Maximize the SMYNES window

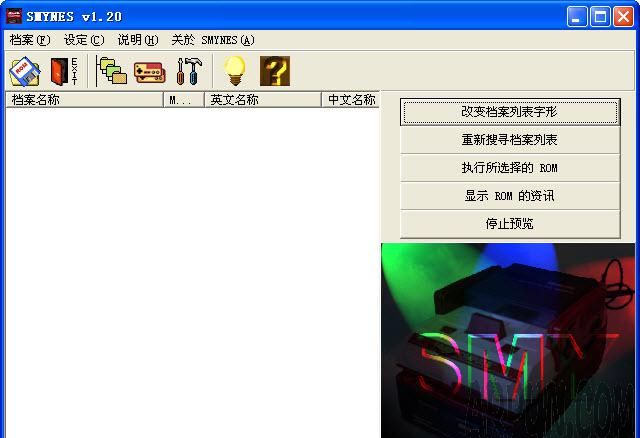click(x=600, y=17)
